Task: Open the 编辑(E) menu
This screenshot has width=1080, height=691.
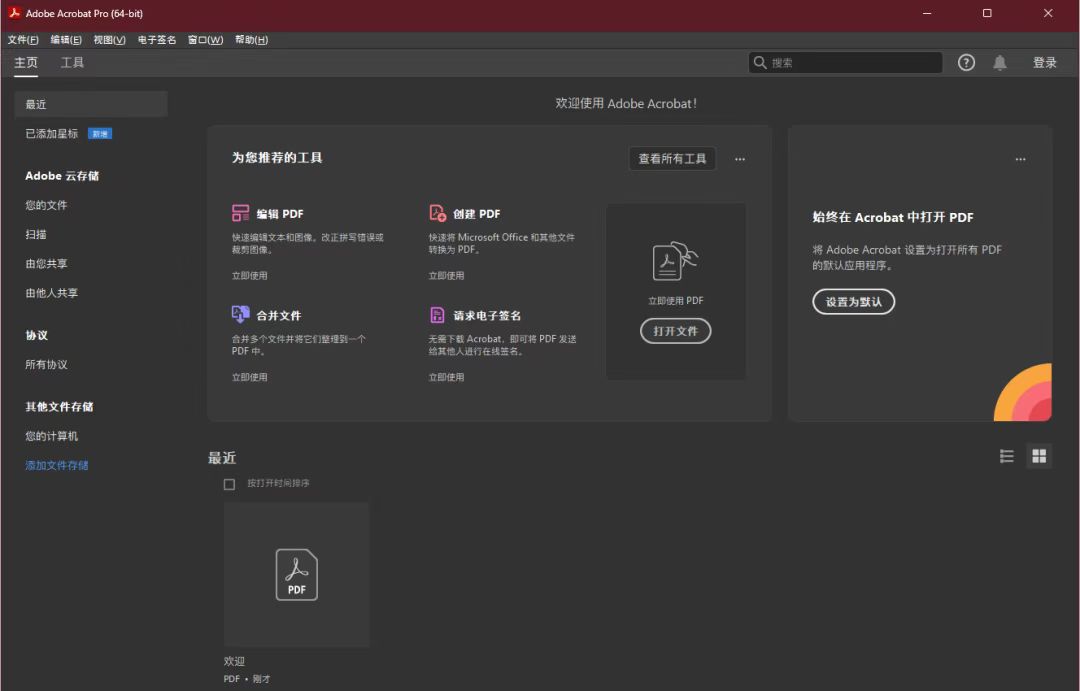Action: pyautogui.click(x=65, y=40)
